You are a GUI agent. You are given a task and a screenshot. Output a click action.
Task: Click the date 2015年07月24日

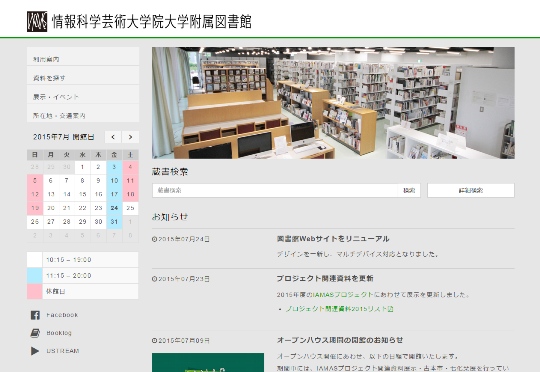click(x=184, y=239)
